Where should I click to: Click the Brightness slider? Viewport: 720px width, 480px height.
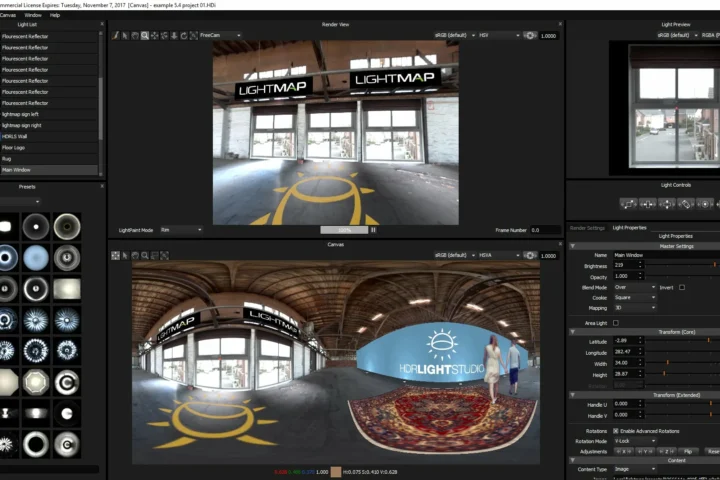(684, 265)
